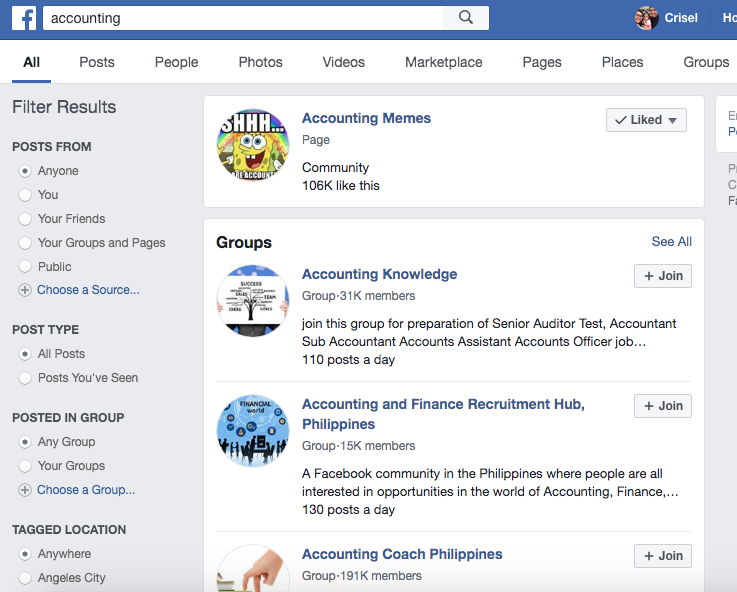Click Choose a Group link
737x592 pixels.
click(86, 490)
